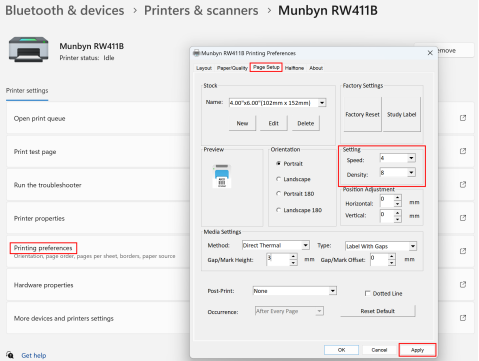
Task: Select the Landscape orientation option
Action: [x=278, y=179]
